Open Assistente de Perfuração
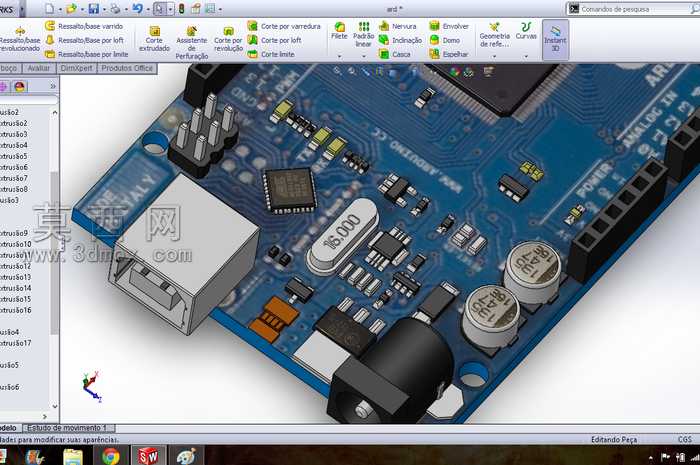700x465 pixels. click(192, 42)
